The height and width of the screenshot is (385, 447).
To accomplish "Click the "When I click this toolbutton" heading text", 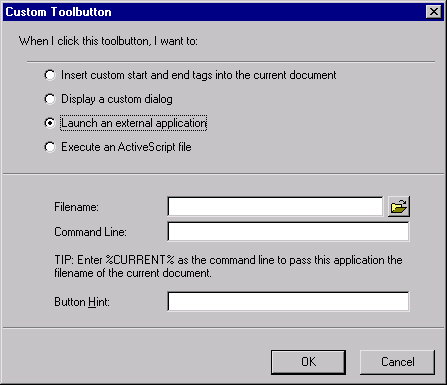I will pyautogui.click(x=108, y=41).
